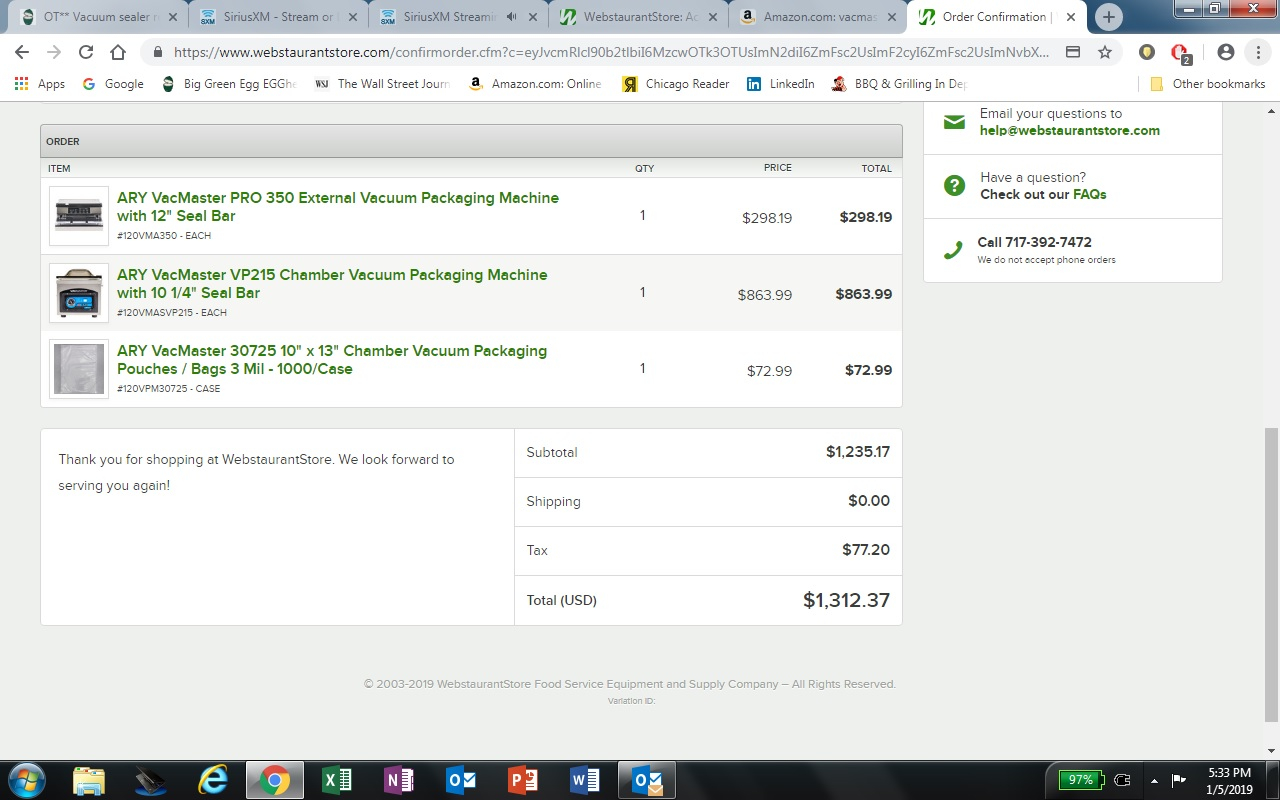Open the browser home page
The image size is (1280, 800).
[118, 52]
